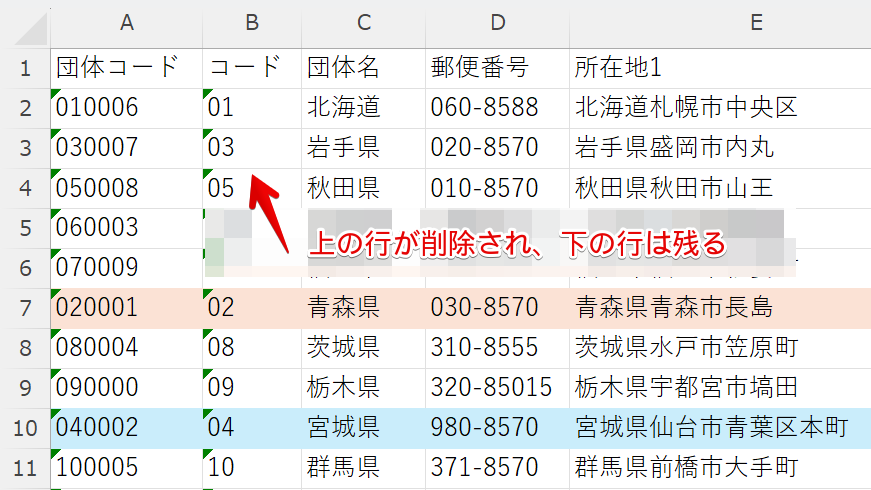Select row 2 header
Viewport: 871px width, 490px height.
click(x=25, y=109)
